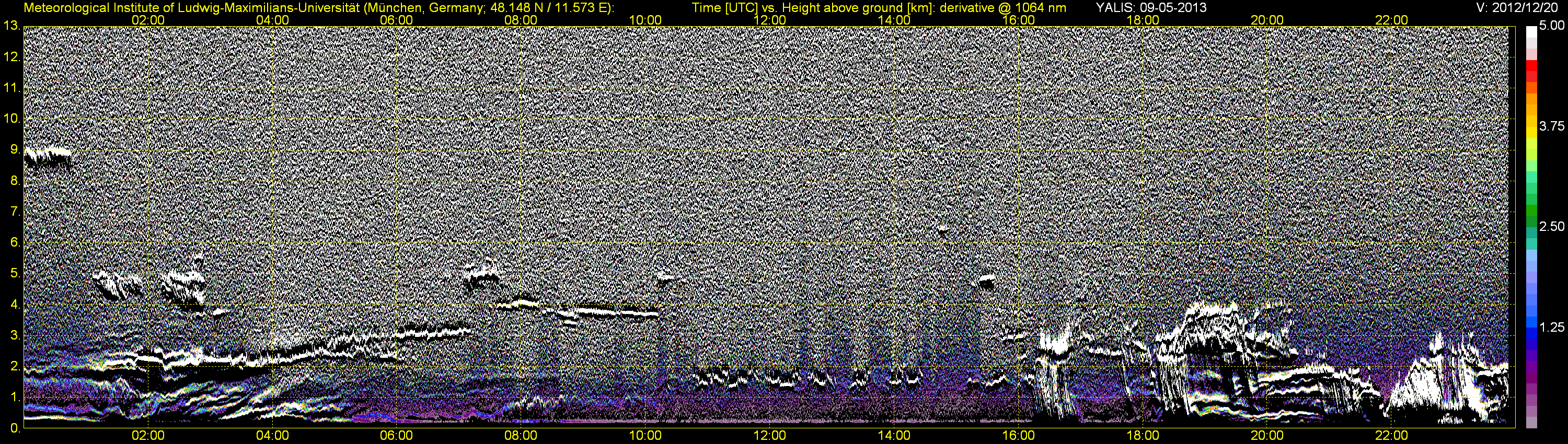Click the 5. km height axis label

15,273
